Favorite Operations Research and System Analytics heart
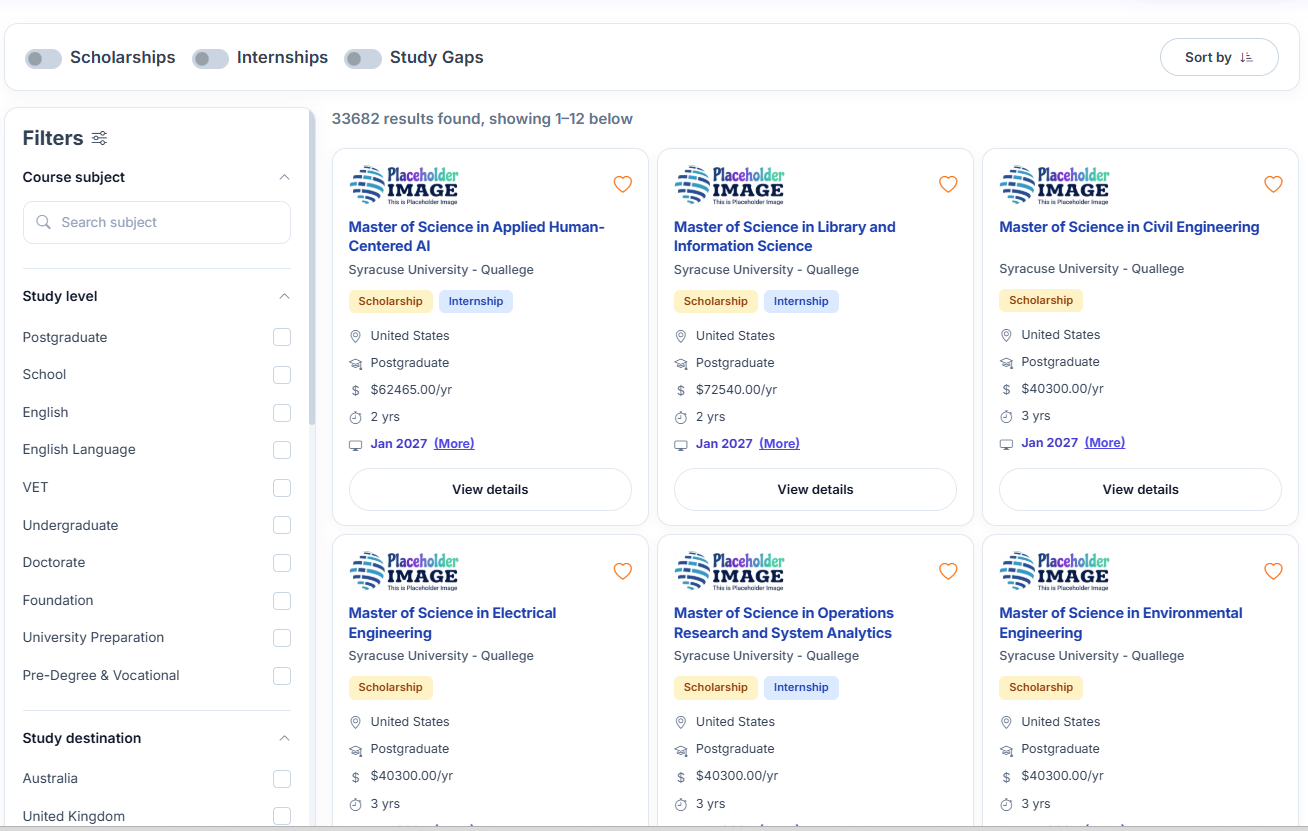Screen dimensions: 1308x831 point(948,571)
